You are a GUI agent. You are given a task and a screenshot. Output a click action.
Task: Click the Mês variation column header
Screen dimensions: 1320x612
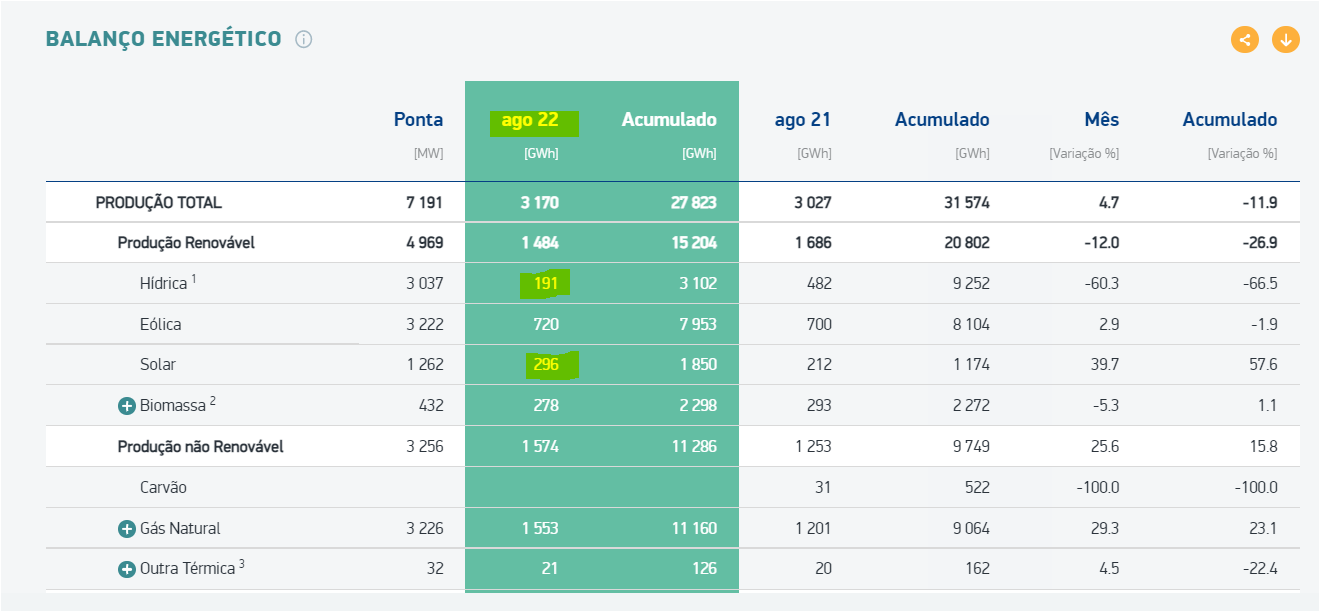[x=1101, y=120]
